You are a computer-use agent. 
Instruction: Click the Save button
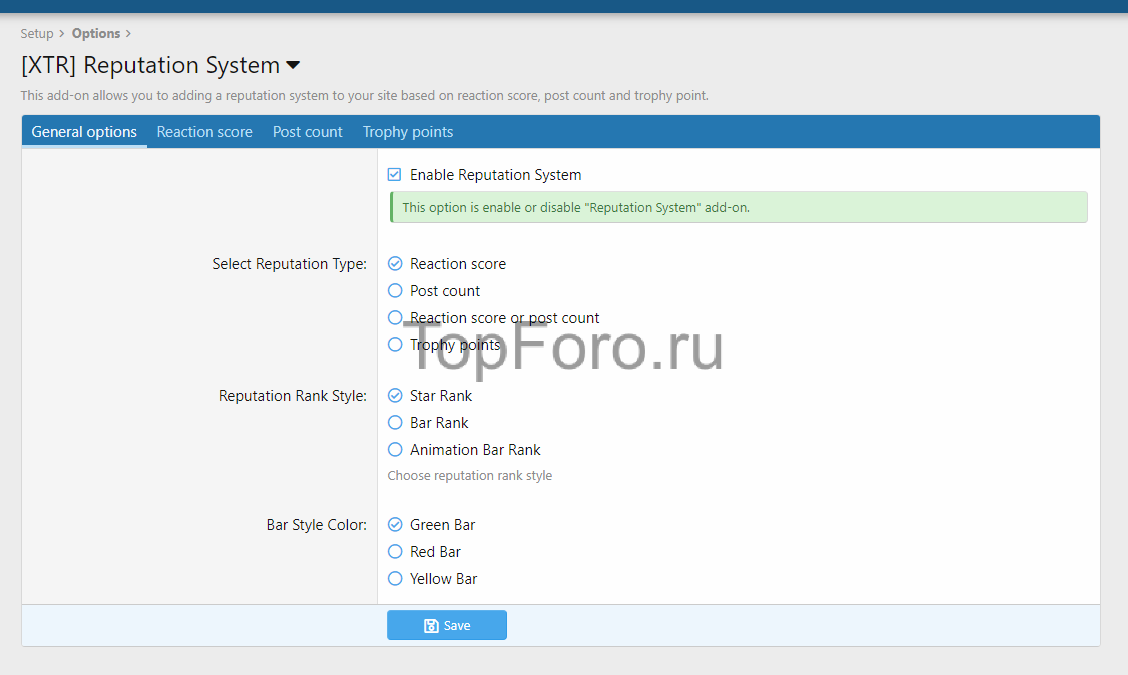447,625
